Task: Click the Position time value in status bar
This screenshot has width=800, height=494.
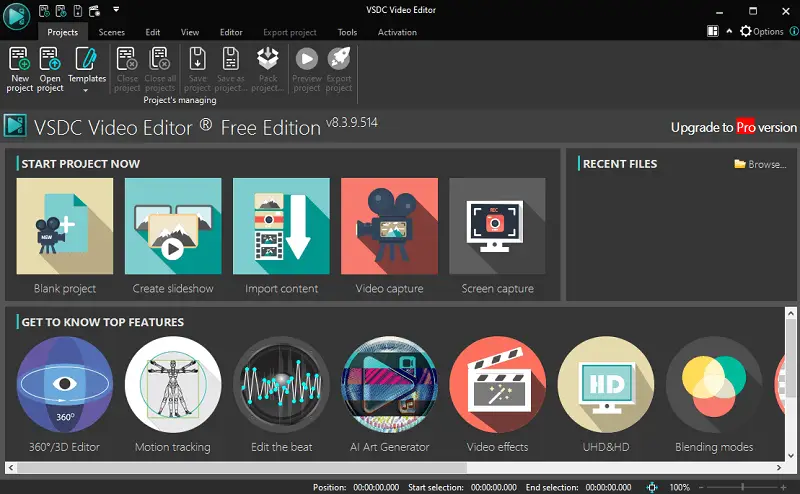Action: [x=376, y=487]
